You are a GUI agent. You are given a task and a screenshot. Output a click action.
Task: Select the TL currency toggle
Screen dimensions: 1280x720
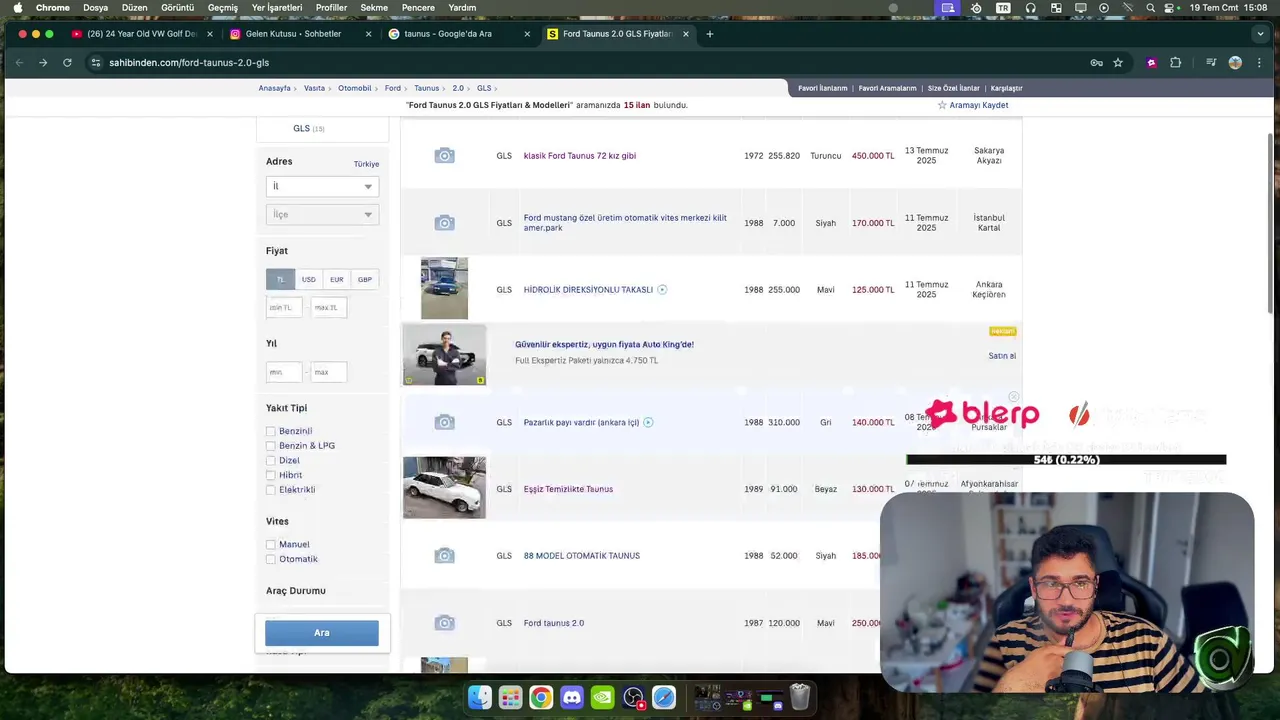(280, 280)
